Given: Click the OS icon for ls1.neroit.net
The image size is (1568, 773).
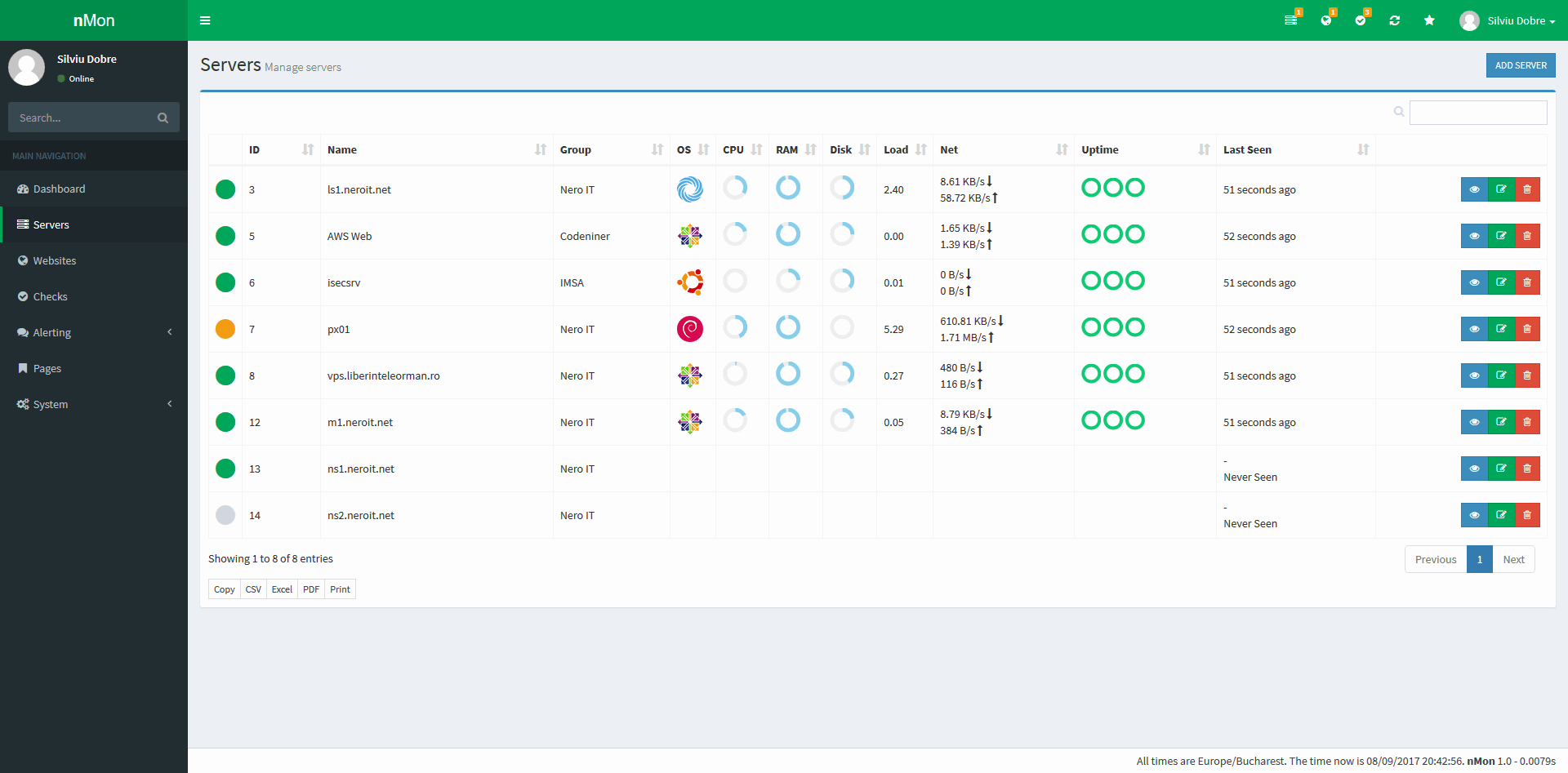Looking at the screenshot, I should tap(690, 189).
